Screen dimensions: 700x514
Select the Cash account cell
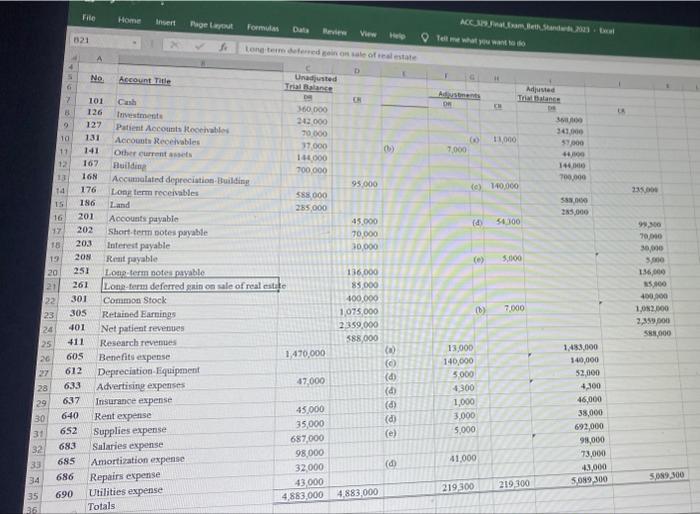pos(127,102)
